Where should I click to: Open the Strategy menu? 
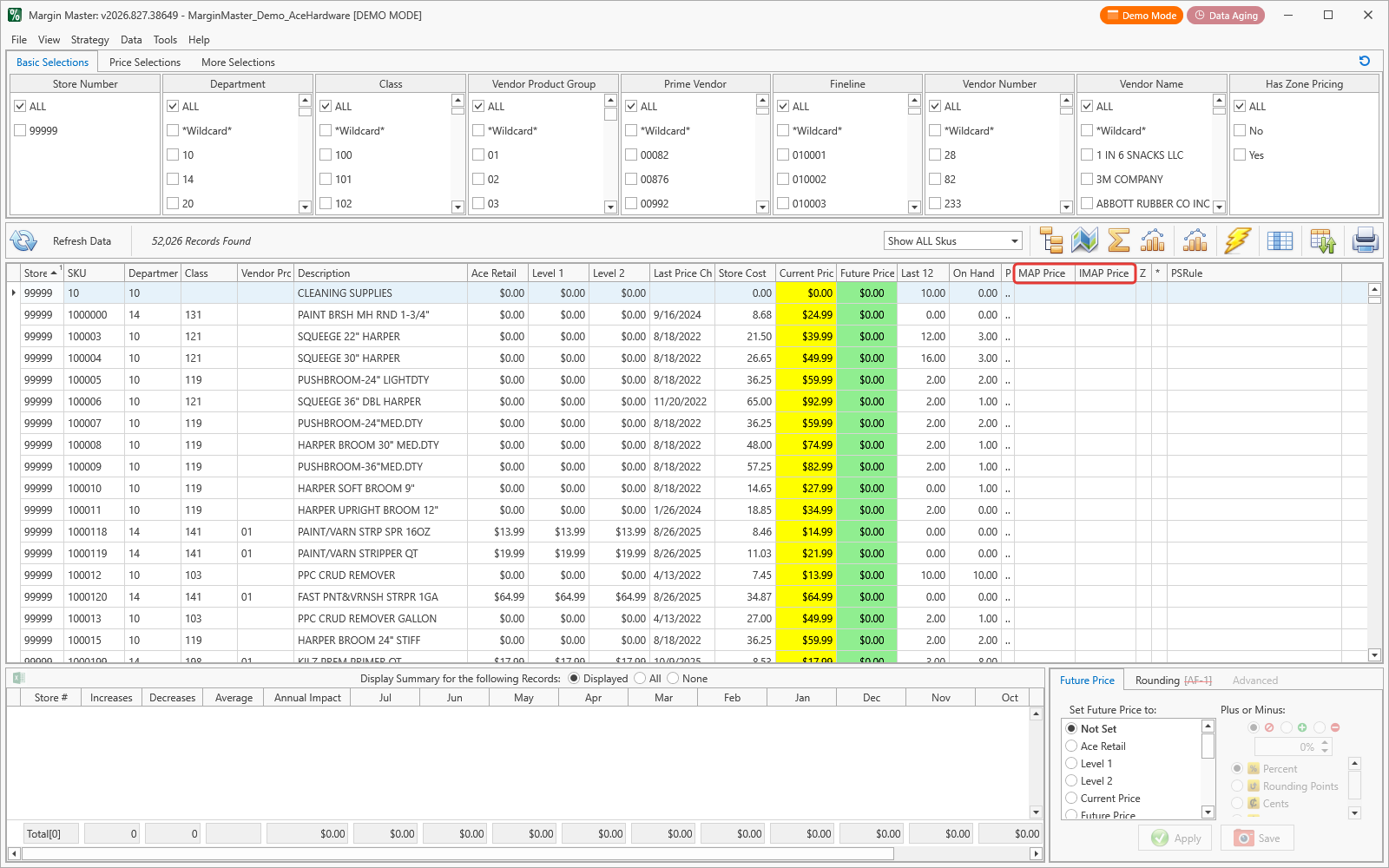pyautogui.click(x=90, y=40)
